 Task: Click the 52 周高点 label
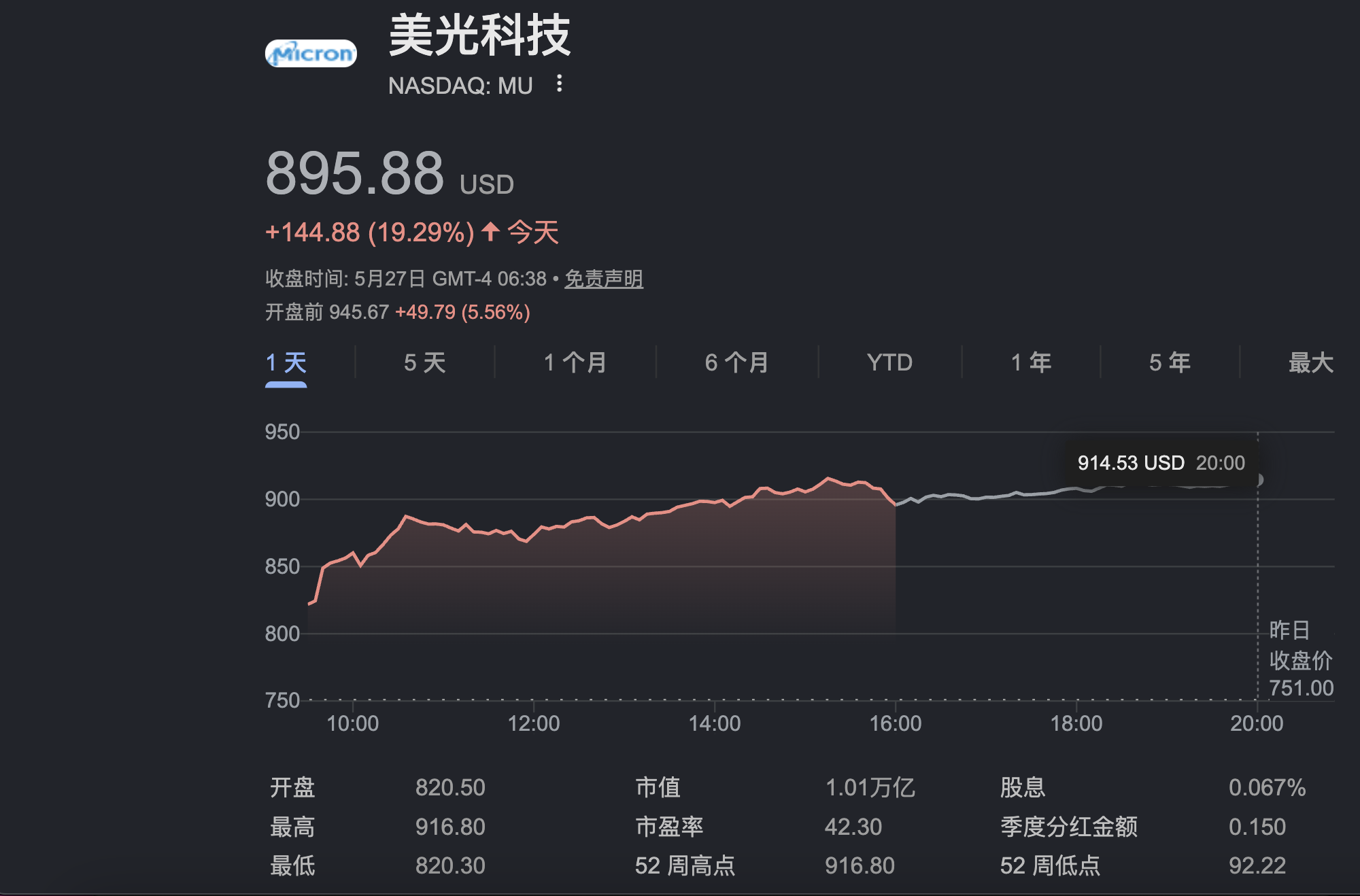coord(685,865)
